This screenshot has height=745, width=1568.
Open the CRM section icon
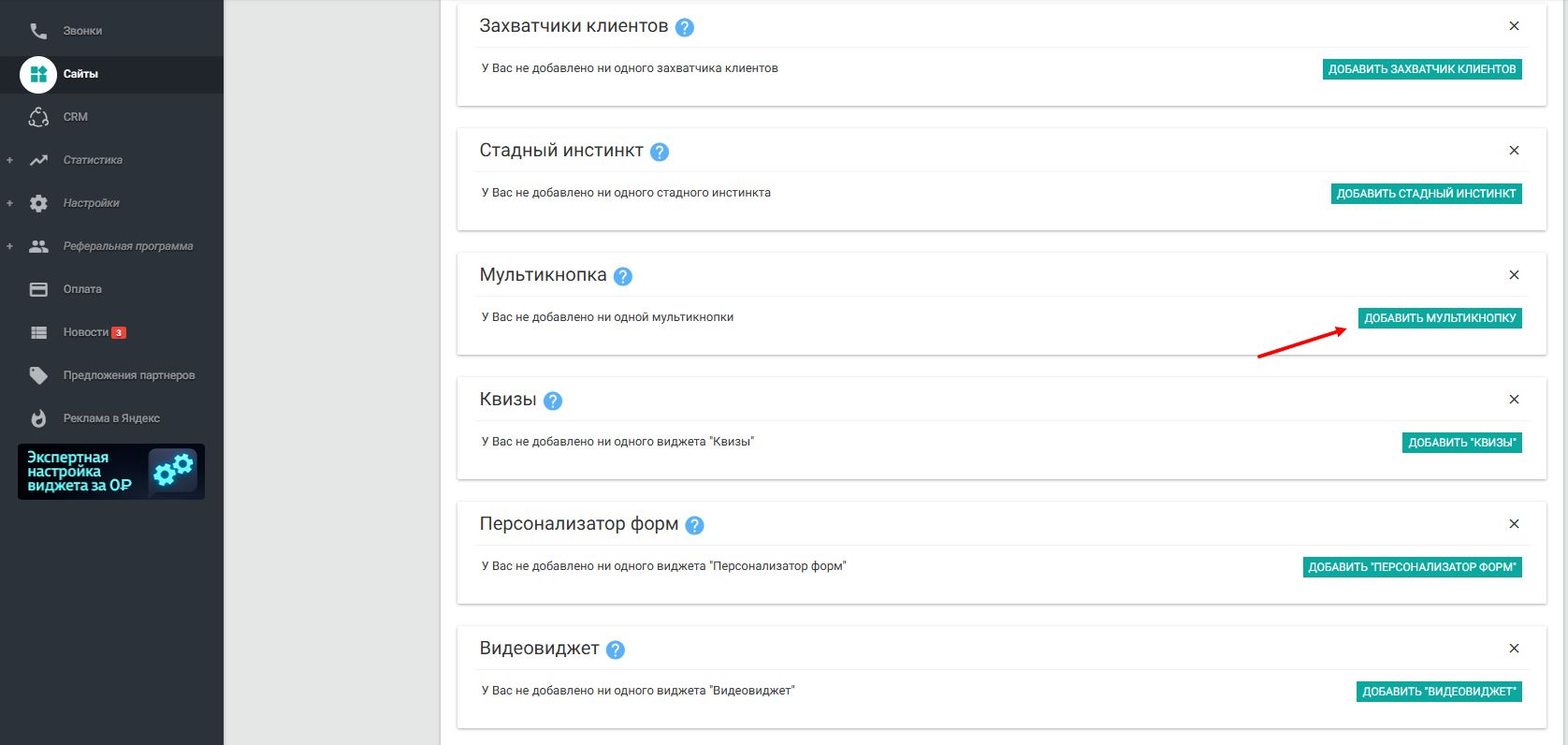pos(38,117)
